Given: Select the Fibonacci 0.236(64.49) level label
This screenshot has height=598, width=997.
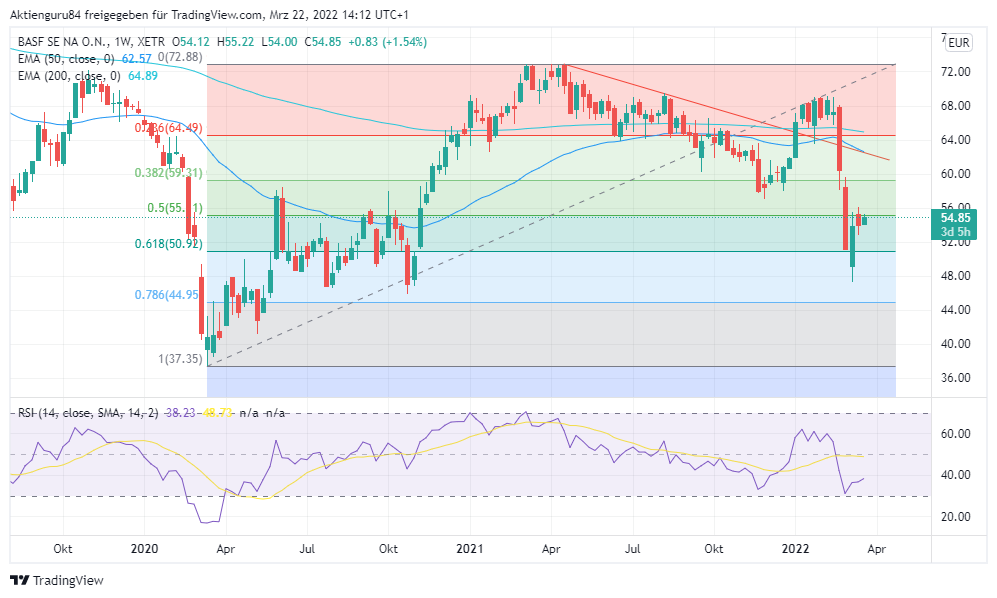Looking at the screenshot, I should click(x=168, y=129).
